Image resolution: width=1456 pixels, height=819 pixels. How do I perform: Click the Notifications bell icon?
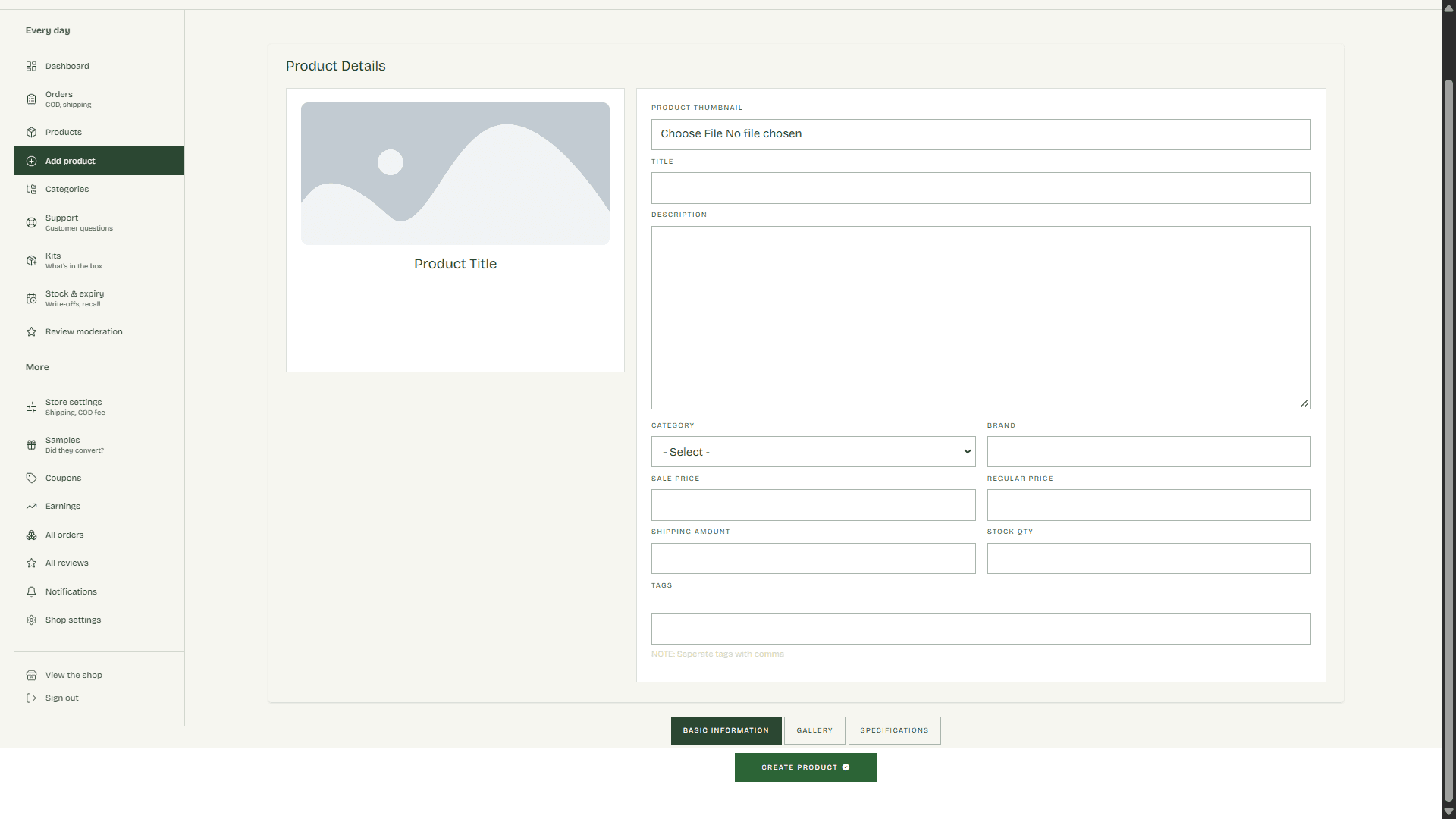point(31,592)
